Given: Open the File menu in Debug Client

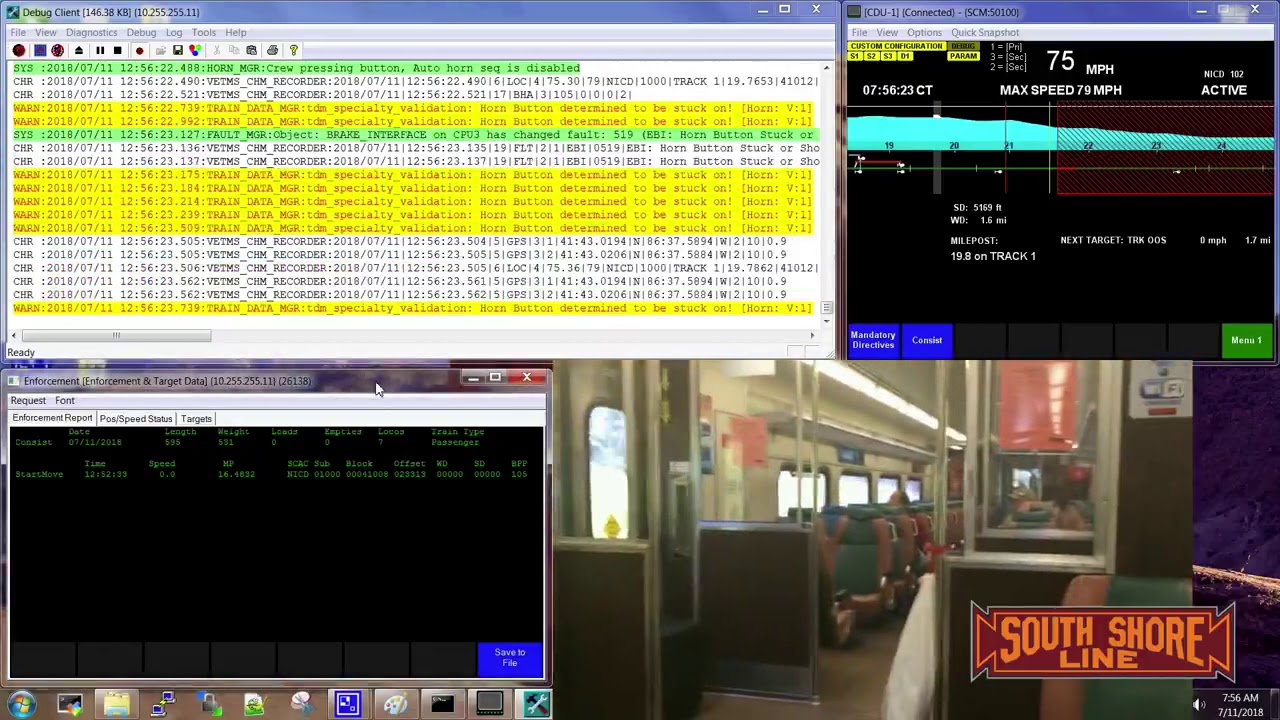Looking at the screenshot, I should click(18, 32).
